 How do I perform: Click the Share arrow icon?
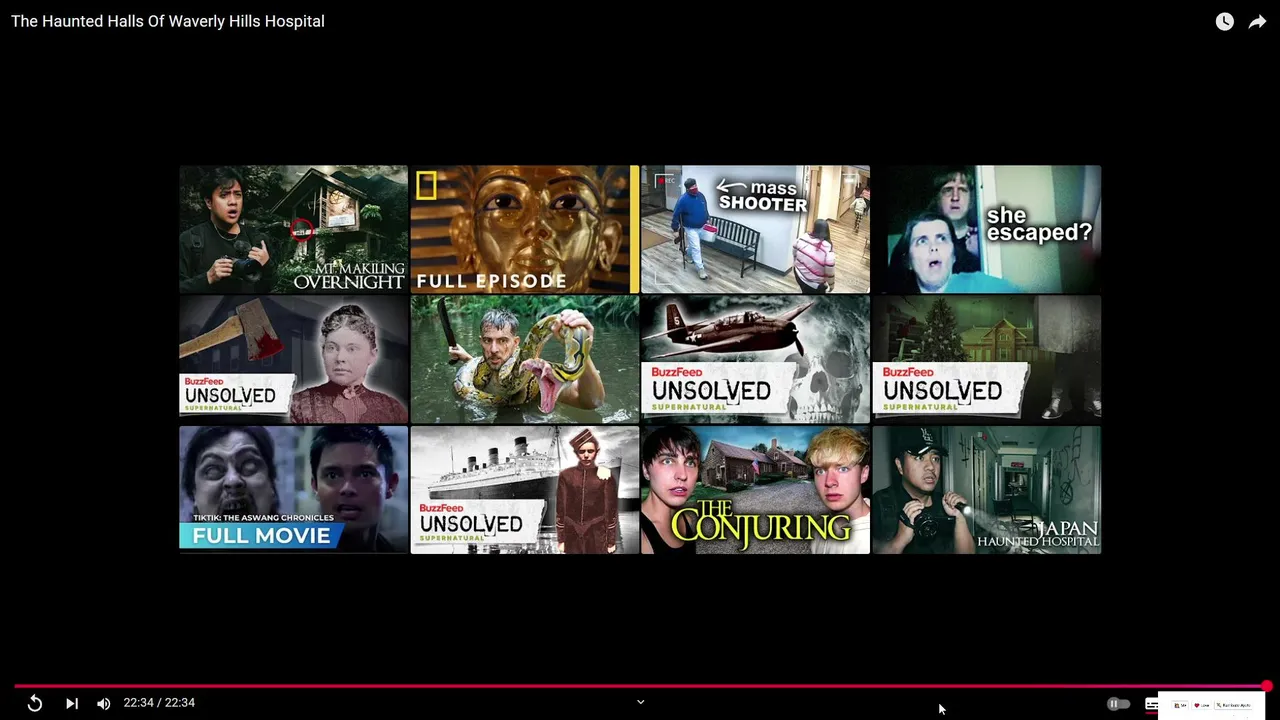pyautogui.click(x=1257, y=21)
